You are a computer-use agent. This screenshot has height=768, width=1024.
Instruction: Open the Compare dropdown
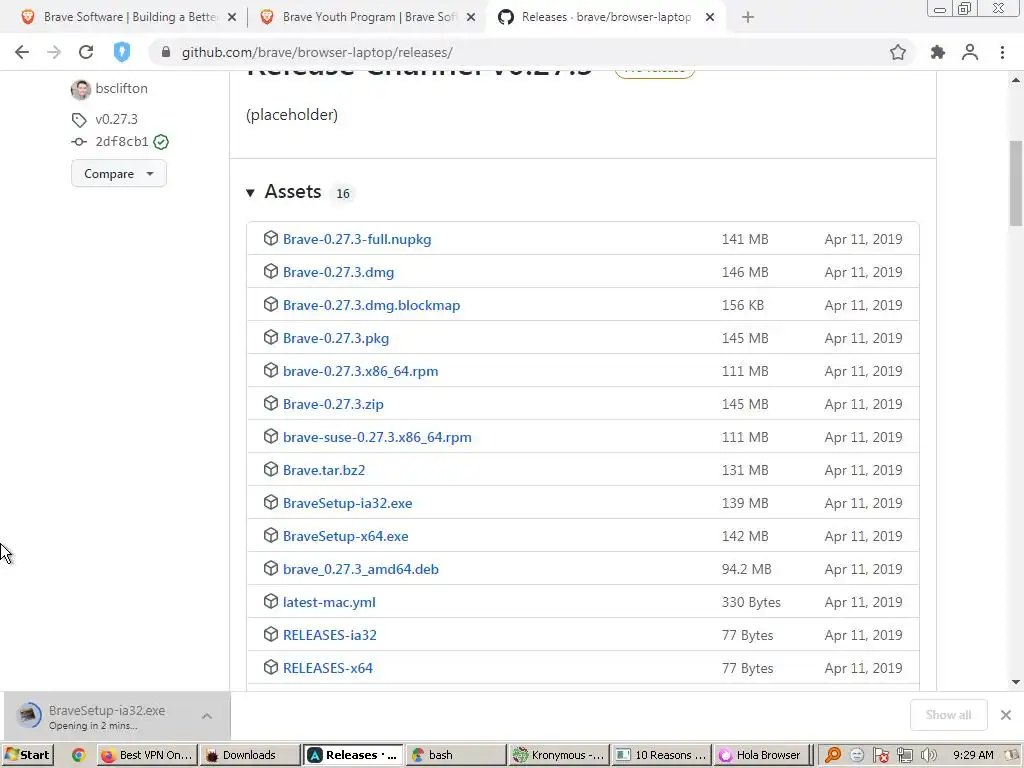(x=119, y=174)
